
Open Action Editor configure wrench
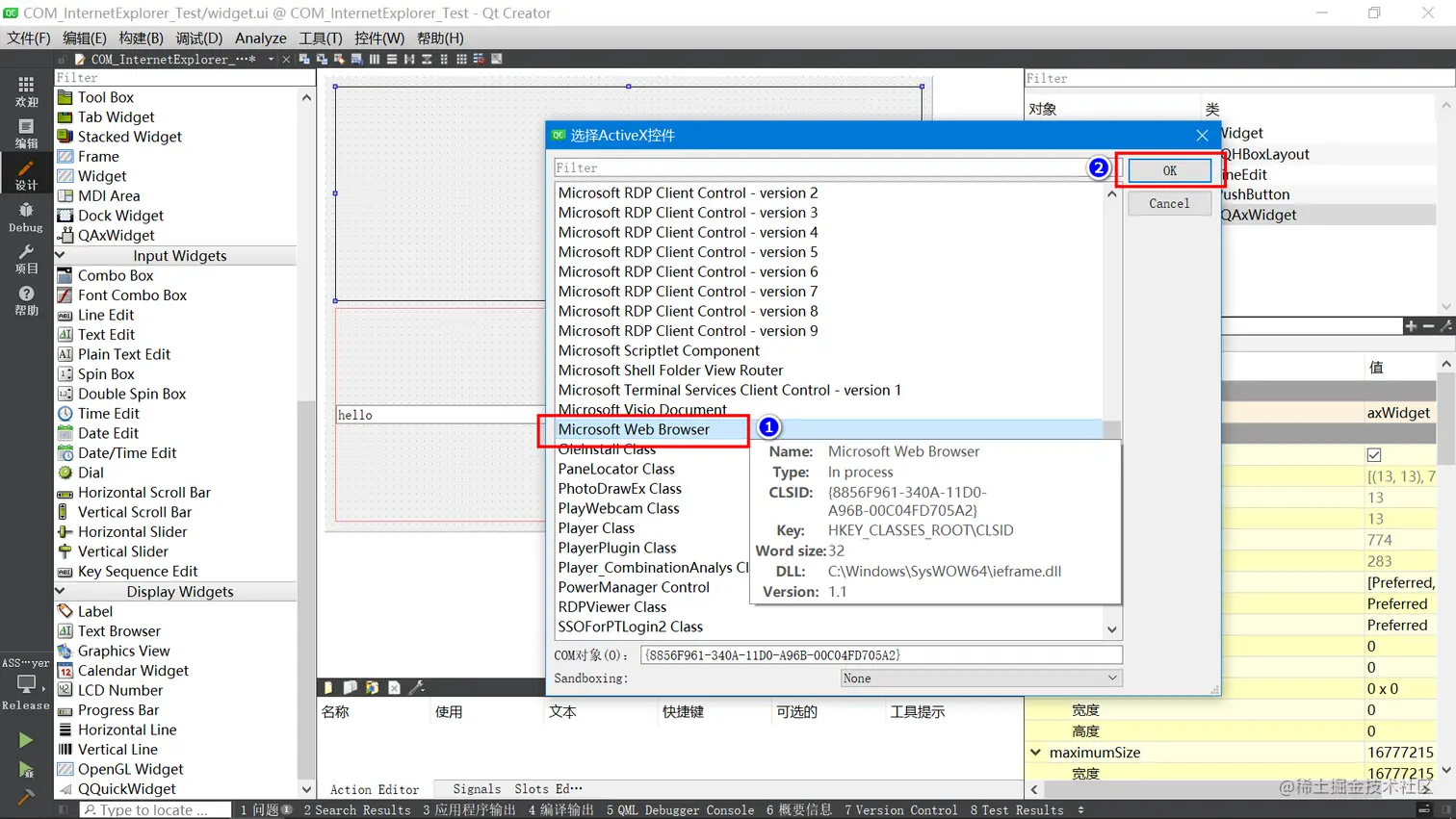point(417,687)
